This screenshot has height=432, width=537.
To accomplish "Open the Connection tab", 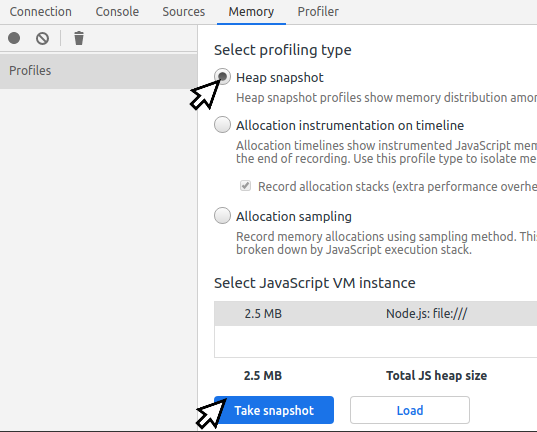I will [x=40, y=12].
